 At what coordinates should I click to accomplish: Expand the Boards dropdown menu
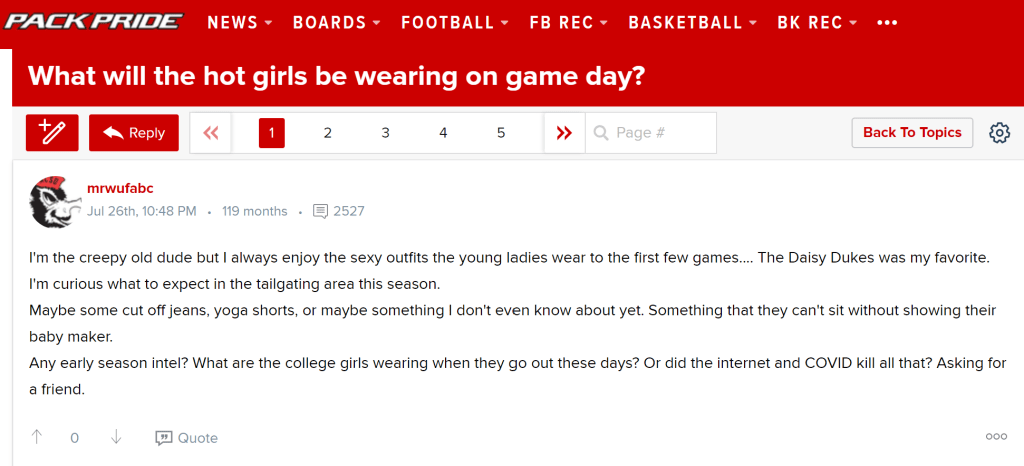pyautogui.click(x=336, y=23)
